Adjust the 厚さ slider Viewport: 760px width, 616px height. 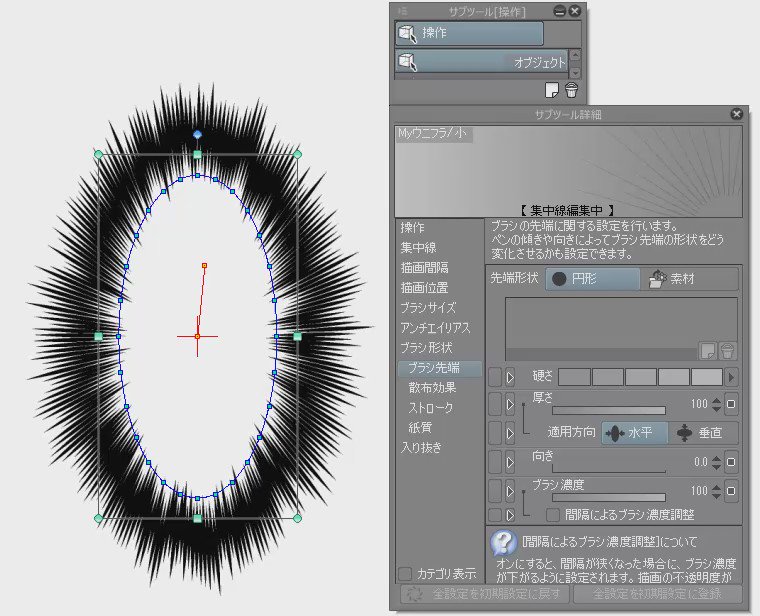pos(608,411)
